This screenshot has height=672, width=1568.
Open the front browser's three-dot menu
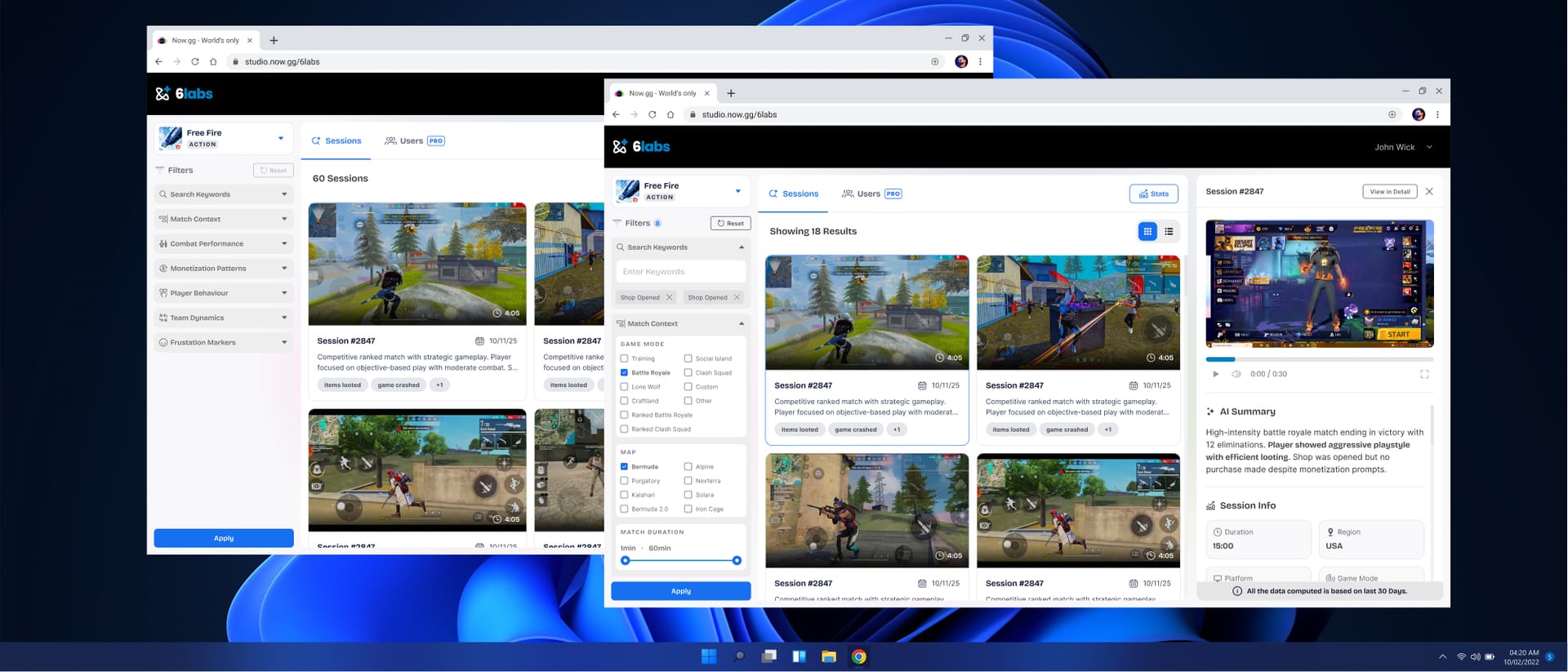tap(1437, 114)
